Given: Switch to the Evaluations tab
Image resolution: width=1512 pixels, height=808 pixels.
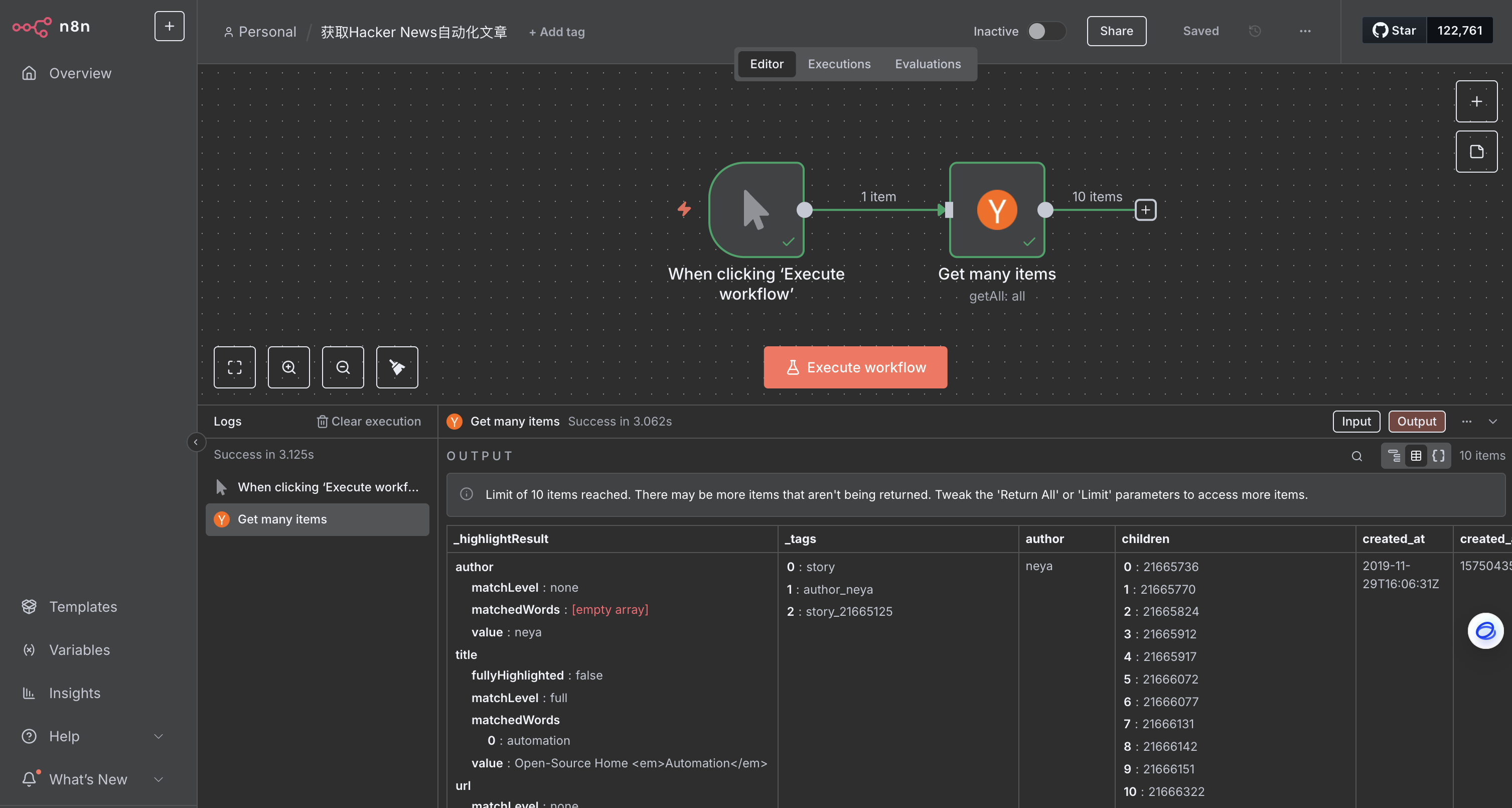Looking at the screenshot, I should tap(928, 64).
